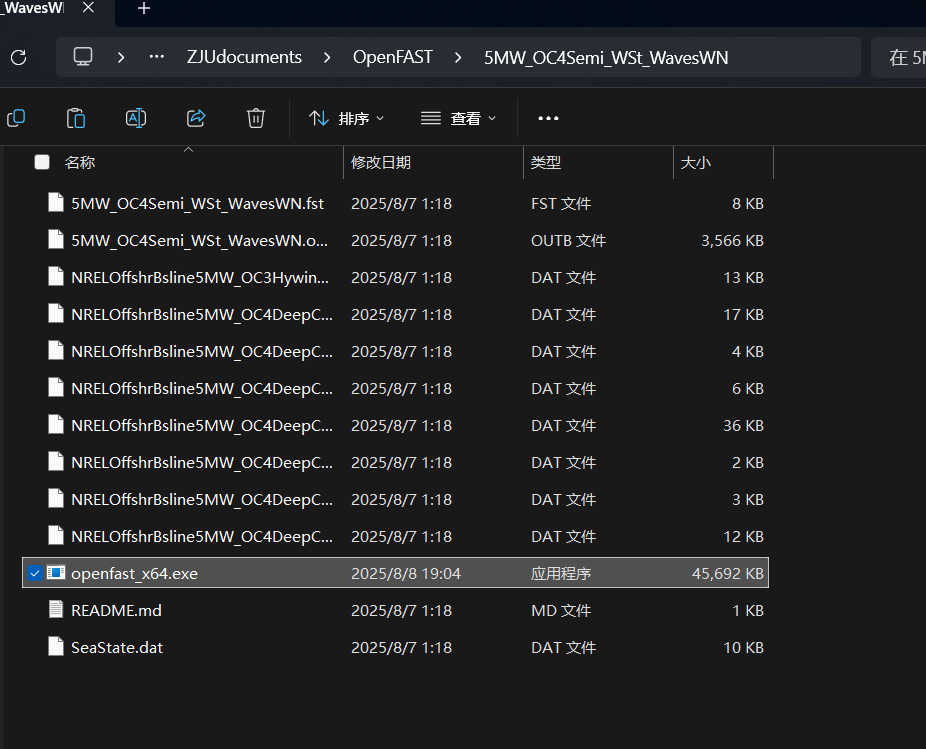
Task: Delete the selected file via trash icon
Action: [x=256, y=118]
